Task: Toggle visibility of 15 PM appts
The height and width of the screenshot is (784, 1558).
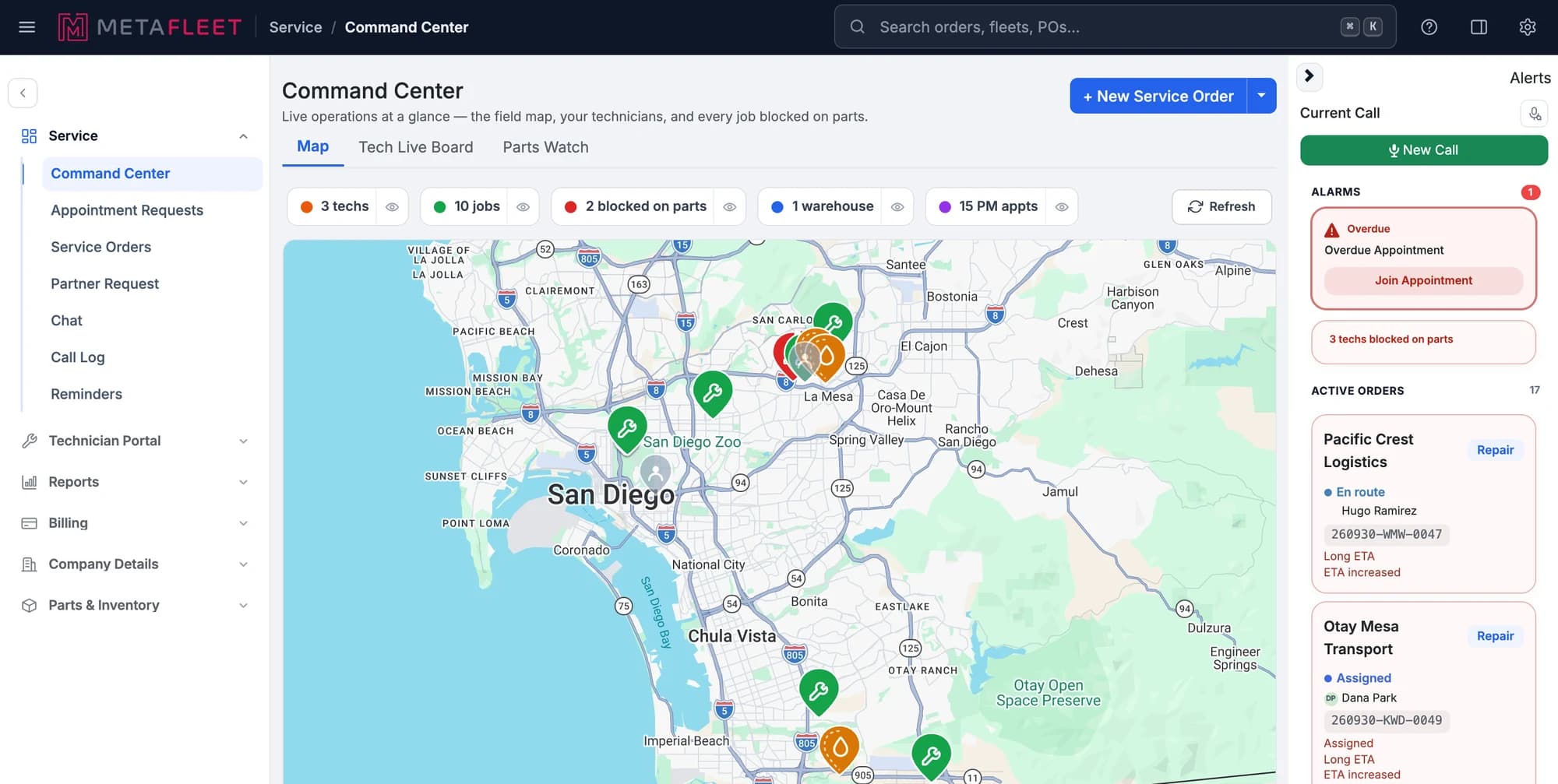Action: [1062, 207]
